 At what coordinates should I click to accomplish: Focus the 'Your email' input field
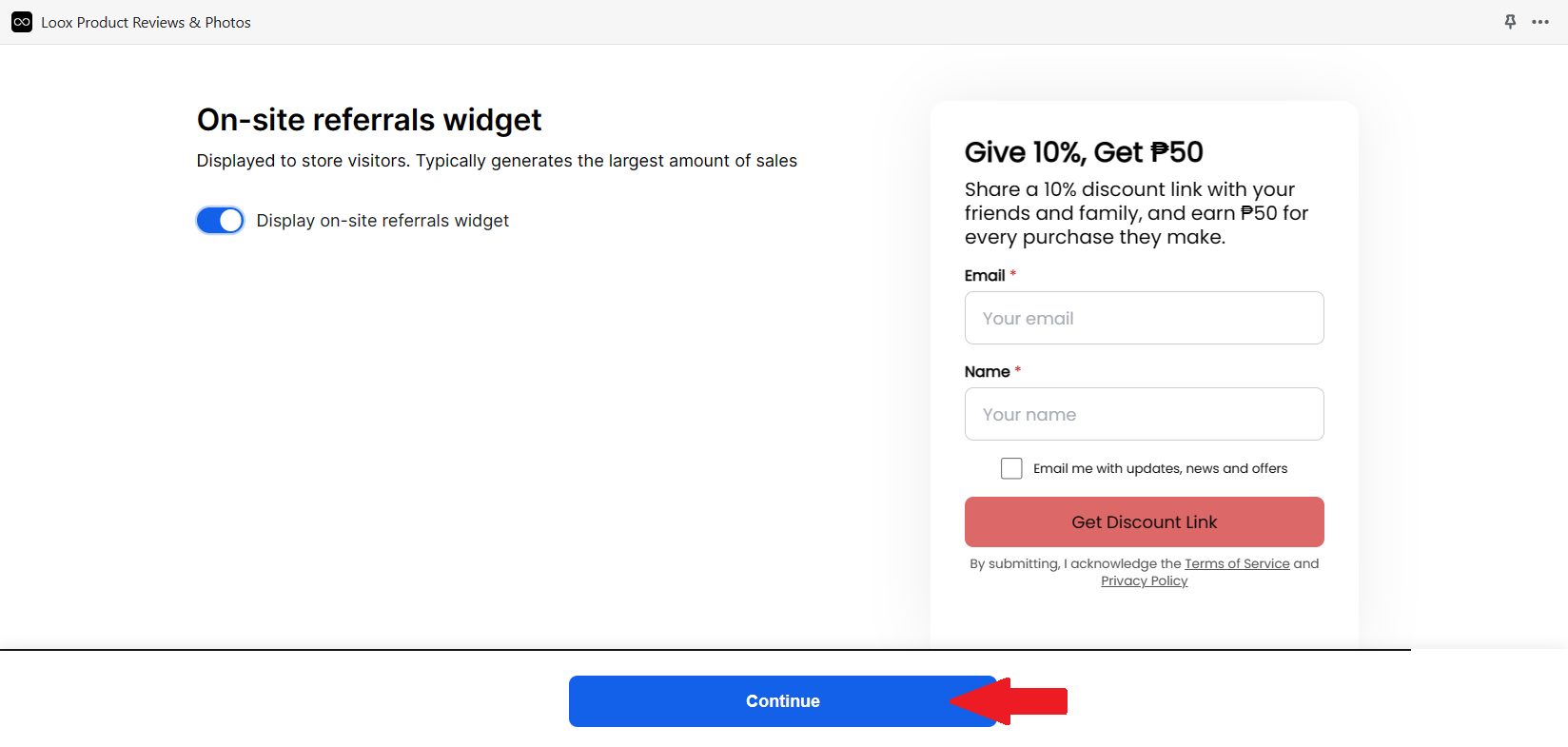[x=1144, y=318]
